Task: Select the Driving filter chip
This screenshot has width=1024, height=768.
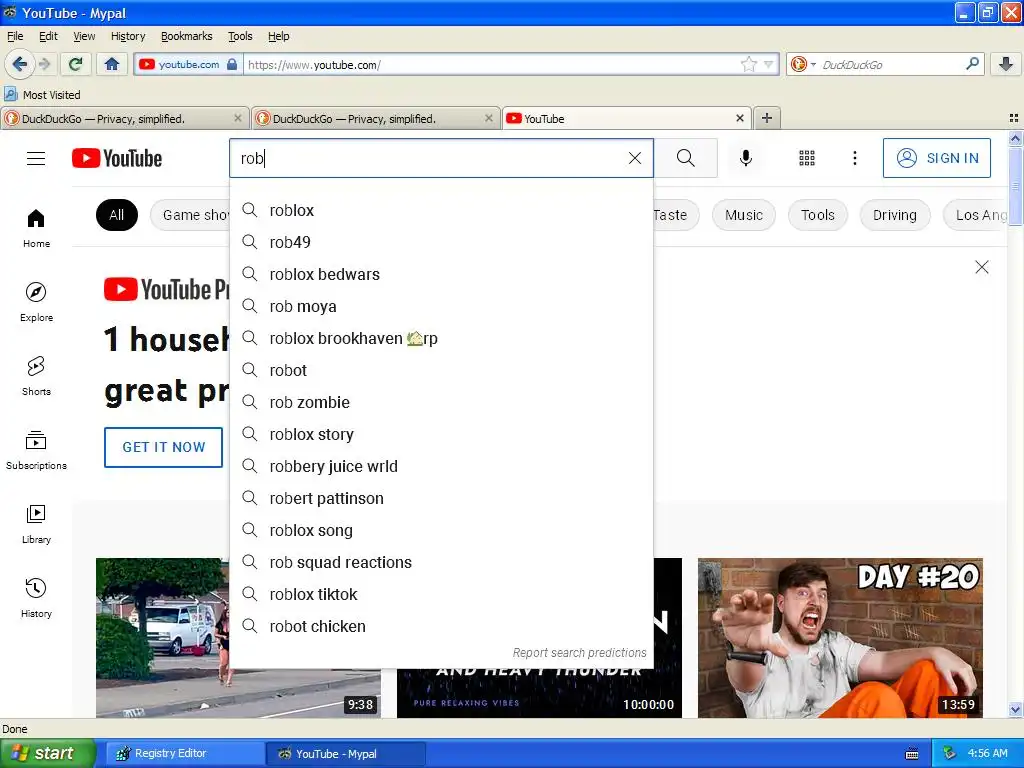Action: click(895, 215)
